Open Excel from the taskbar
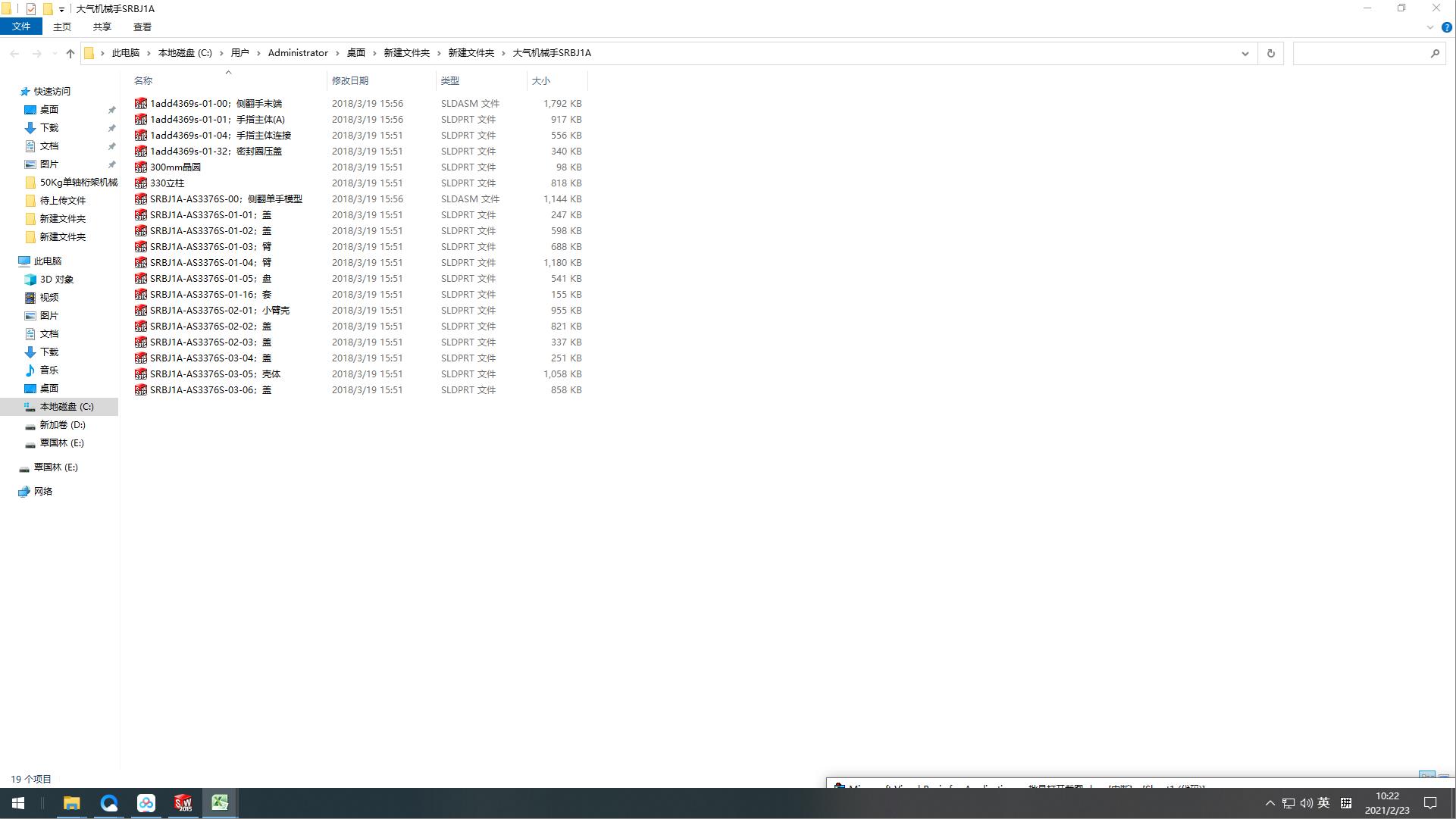1456x819 pixels. (x=220, y=803)
